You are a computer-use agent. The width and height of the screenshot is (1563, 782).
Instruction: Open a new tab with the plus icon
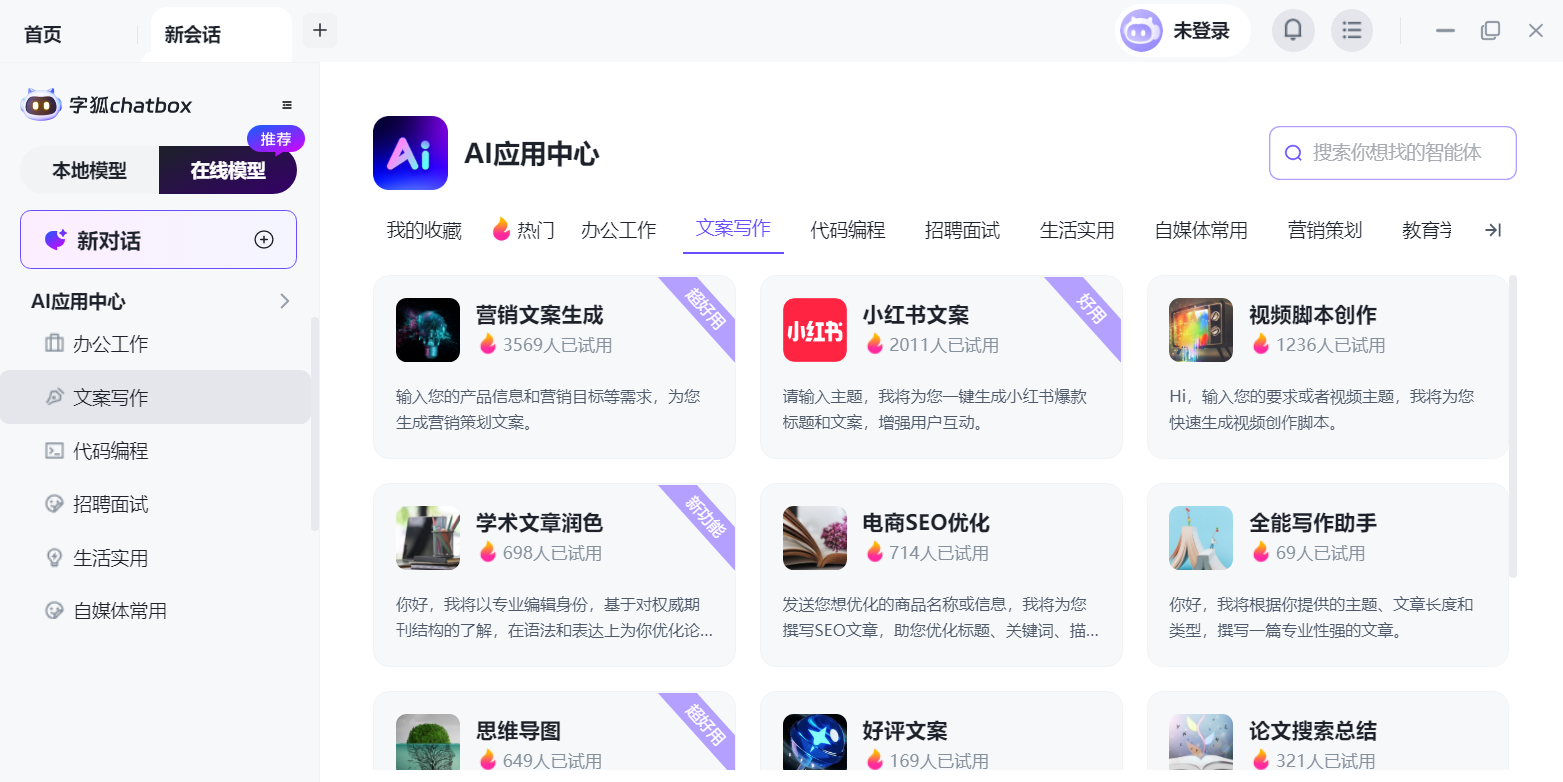[320, 30]
